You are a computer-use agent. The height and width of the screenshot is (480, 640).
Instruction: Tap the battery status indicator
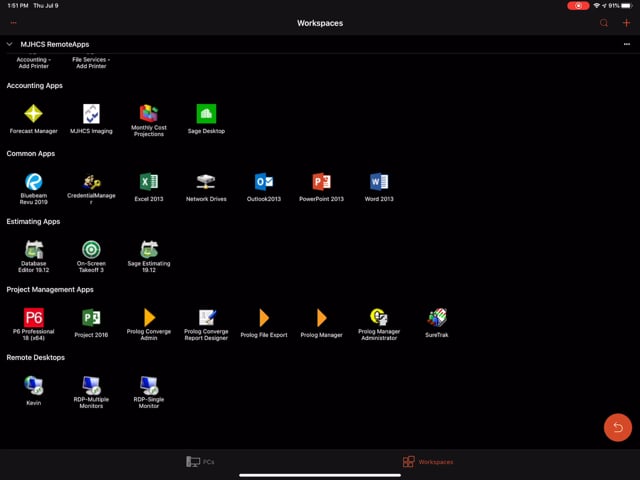click(x=627, y=6)
